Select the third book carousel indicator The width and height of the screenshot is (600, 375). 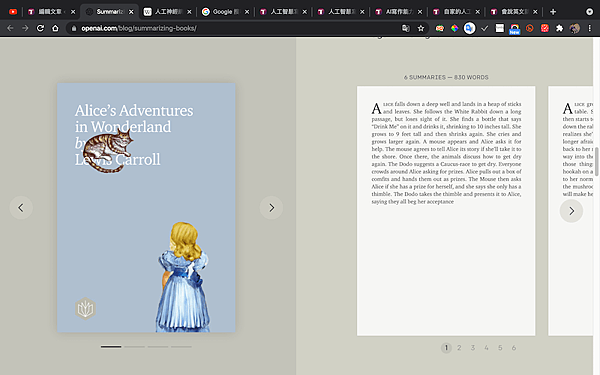[158, 347]
